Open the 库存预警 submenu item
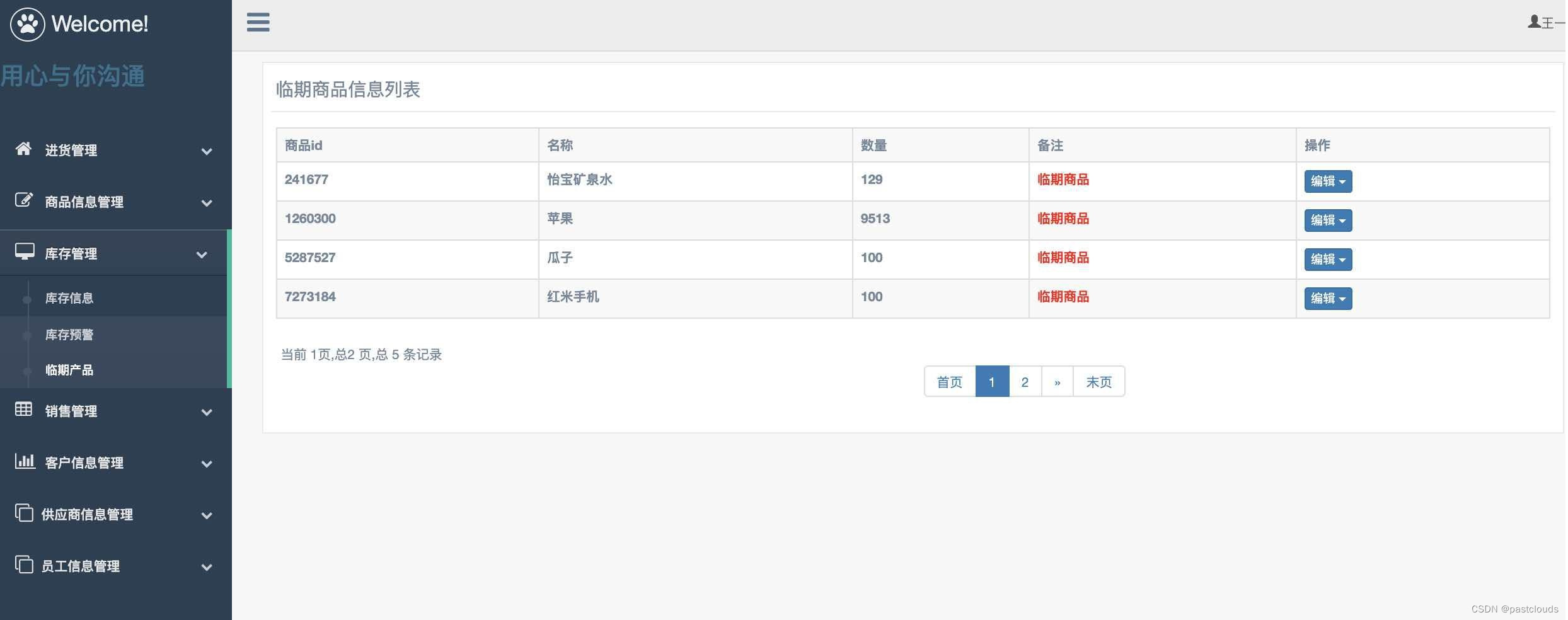 coord(69,335)
